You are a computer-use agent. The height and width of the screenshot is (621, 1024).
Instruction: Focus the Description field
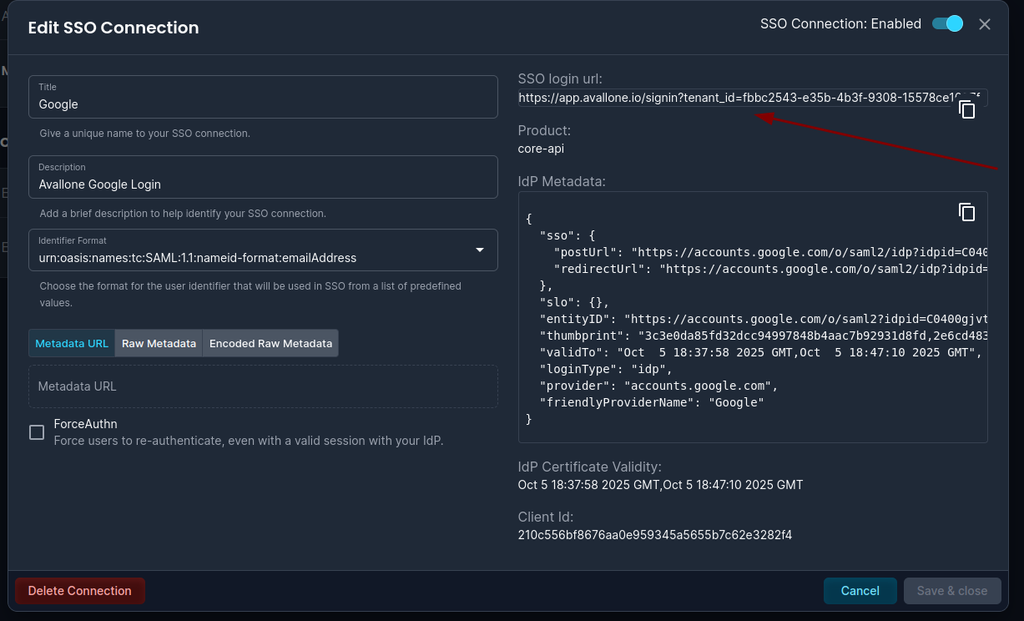tap(263, 177)
